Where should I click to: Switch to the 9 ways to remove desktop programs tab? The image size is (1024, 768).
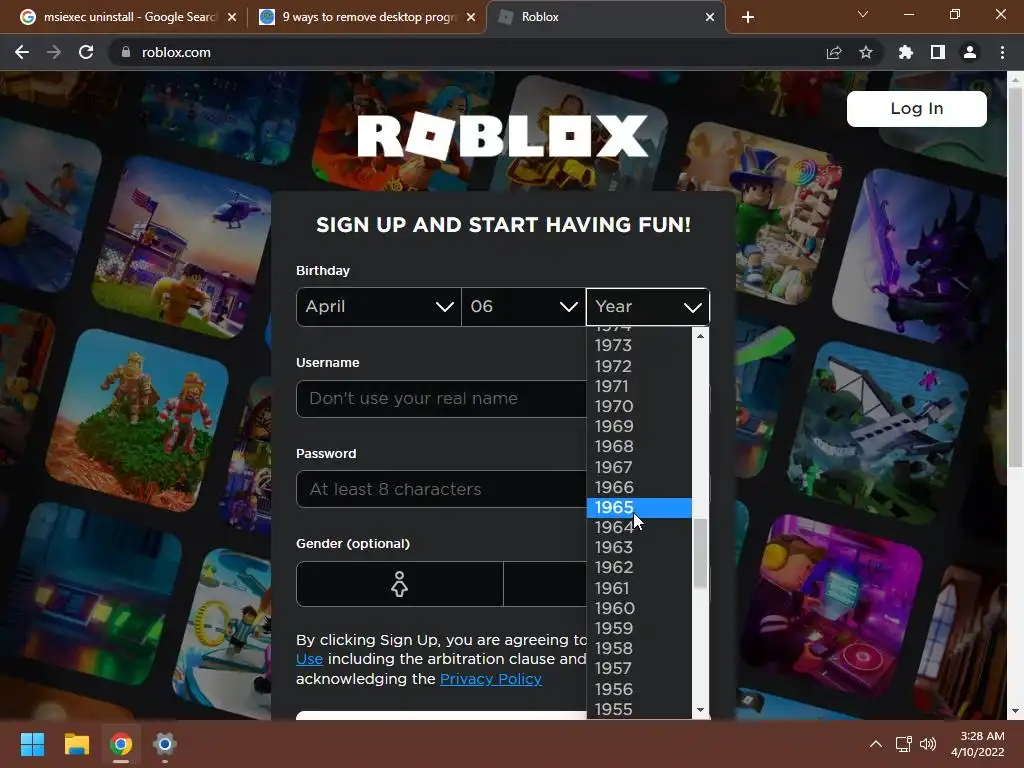[368, 17]
